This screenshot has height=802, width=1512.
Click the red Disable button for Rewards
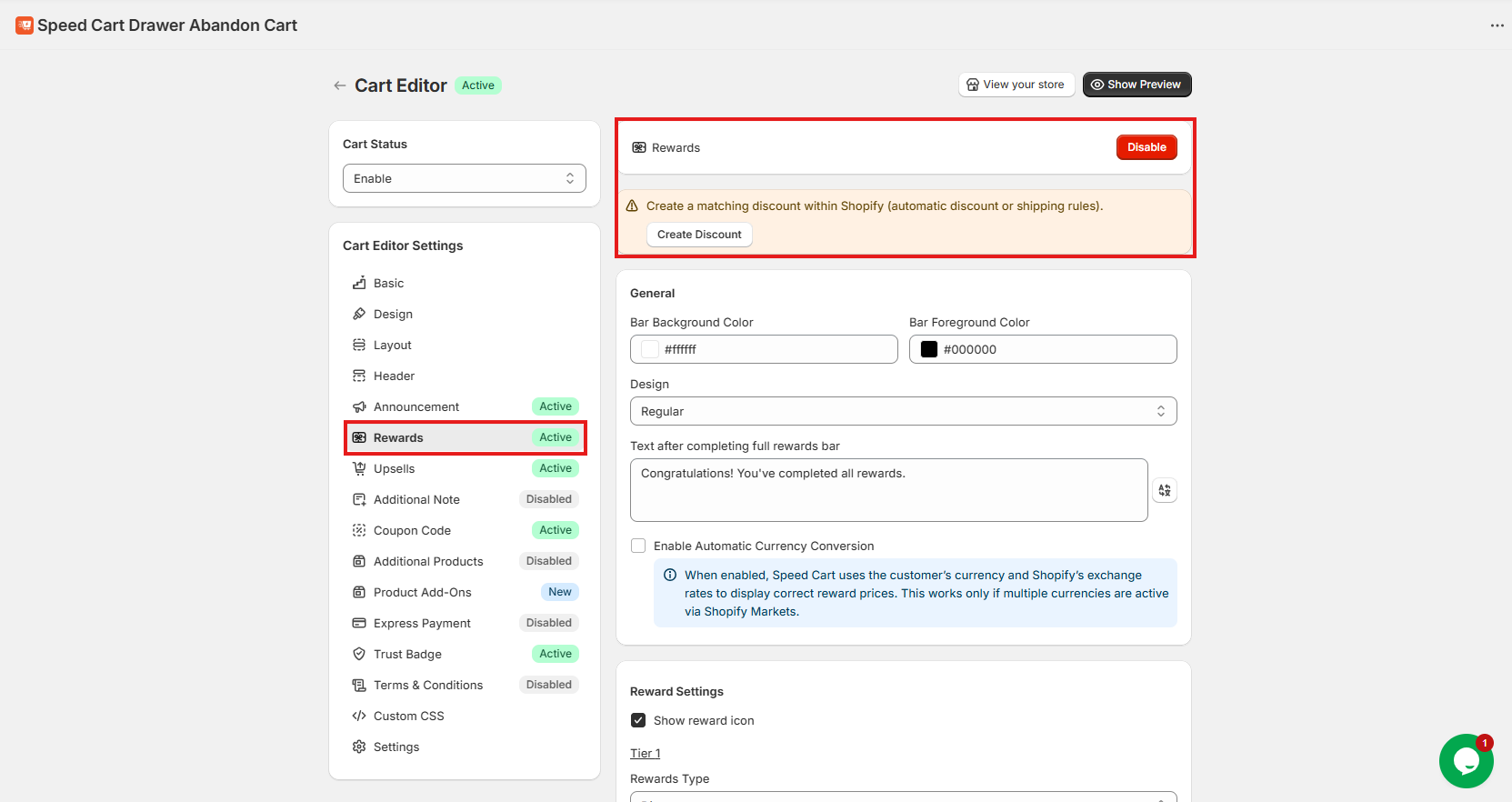(x=1146, y=147)
